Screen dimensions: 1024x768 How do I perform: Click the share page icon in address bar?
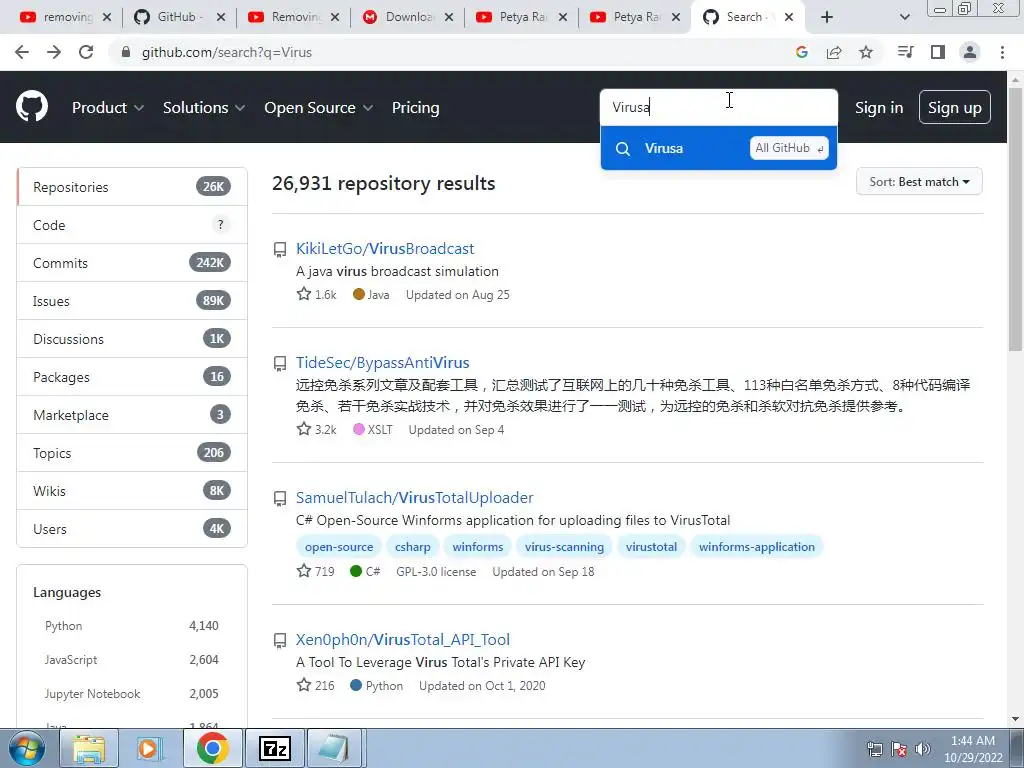[x=834, y=52]
